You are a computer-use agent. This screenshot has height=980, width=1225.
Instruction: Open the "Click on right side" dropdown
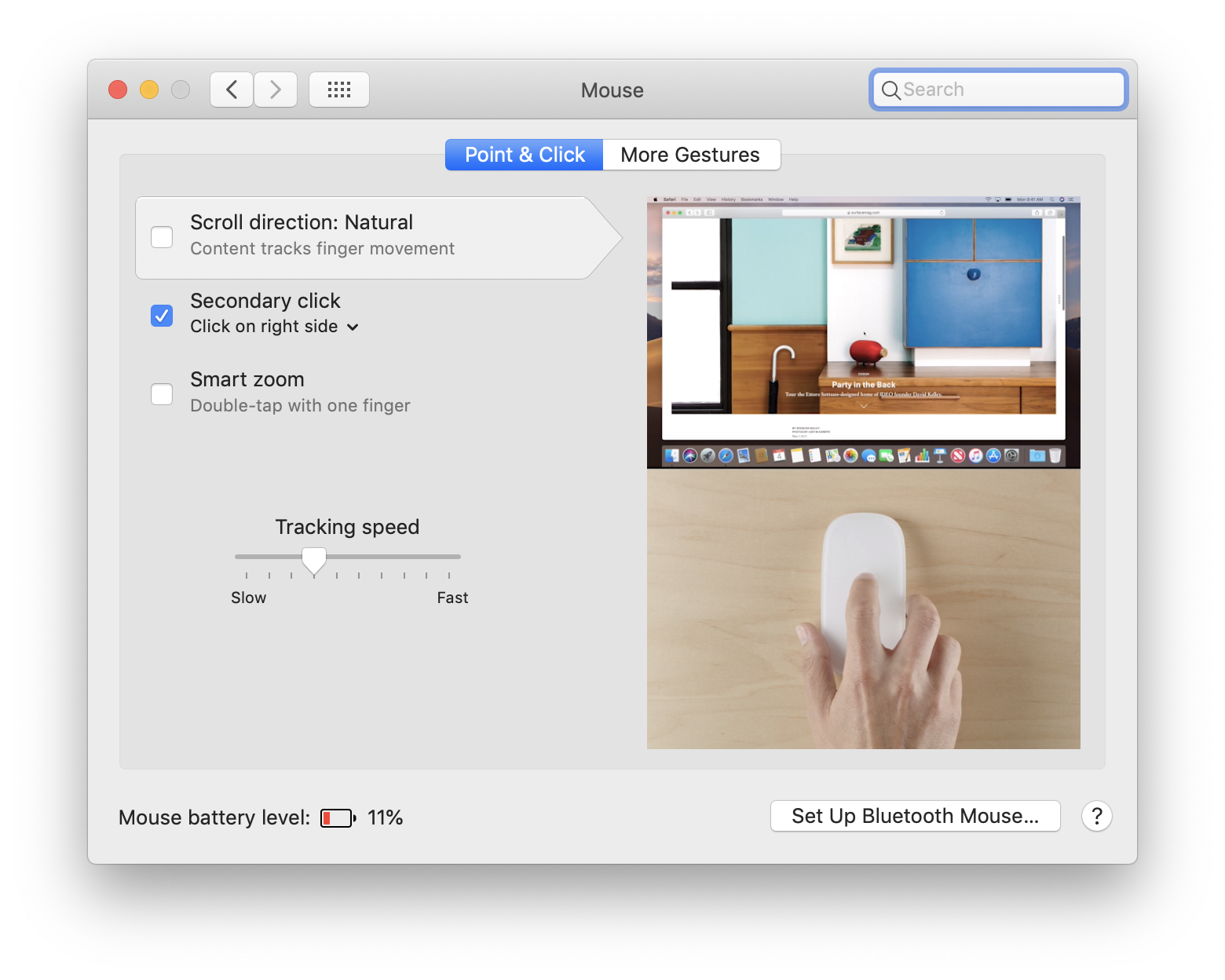point(274,327)
